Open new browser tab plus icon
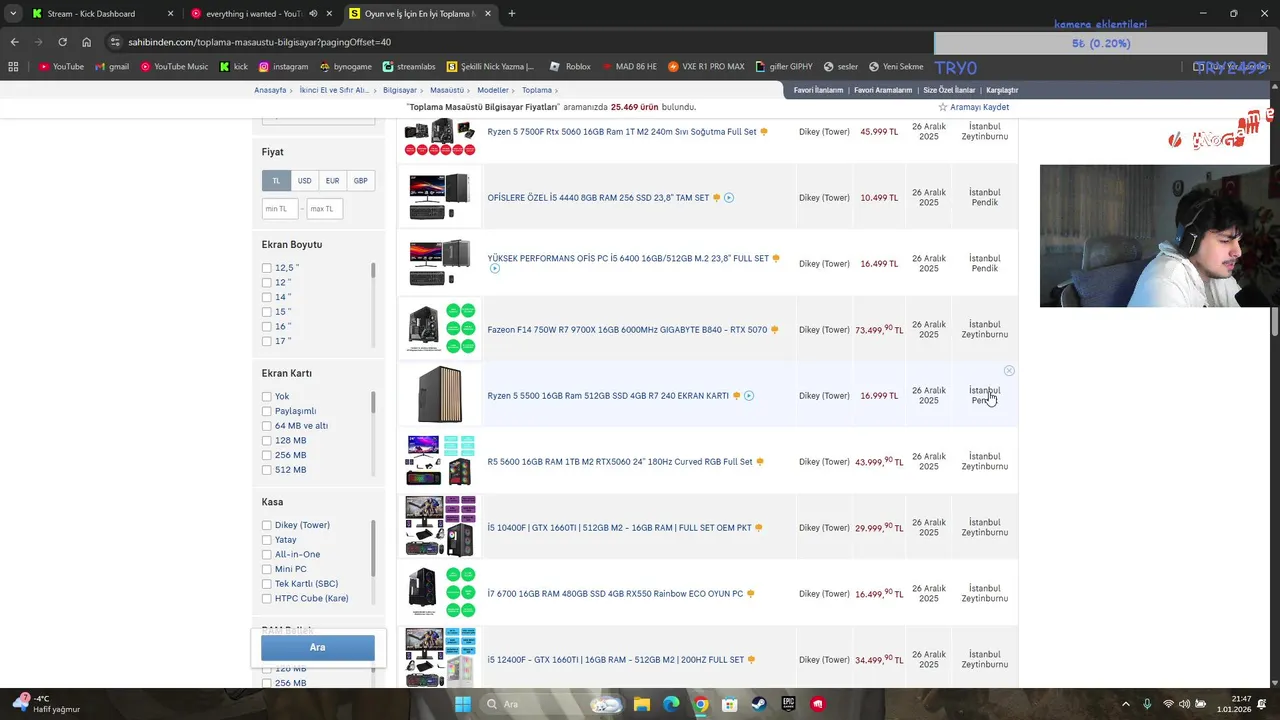1280x720 pixels. click(512, 14)
